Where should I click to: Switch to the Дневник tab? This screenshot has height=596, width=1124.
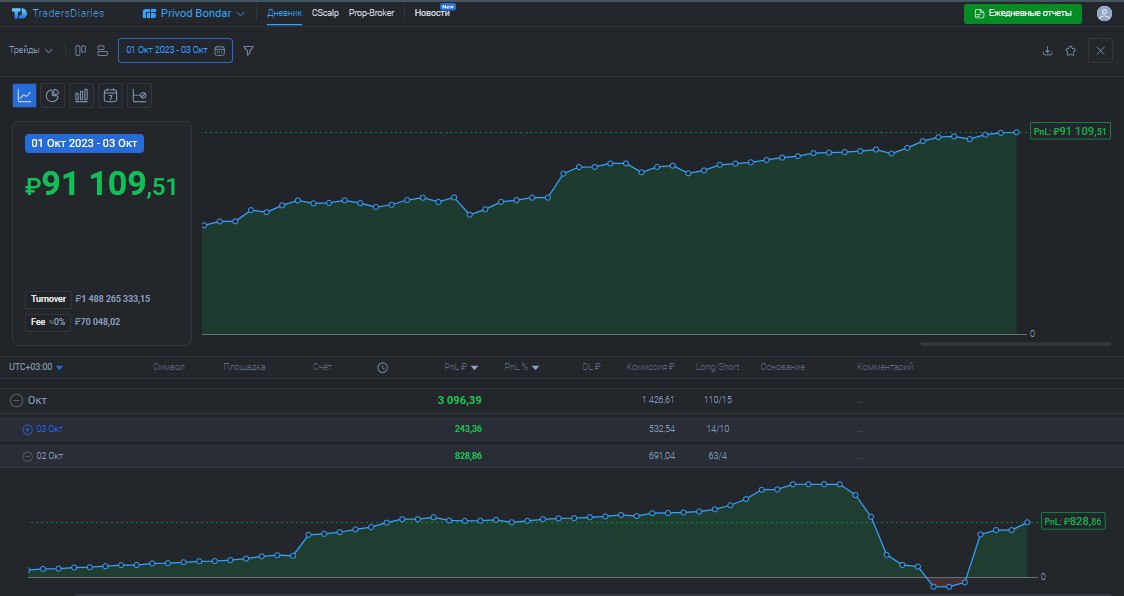pos(285,13)
